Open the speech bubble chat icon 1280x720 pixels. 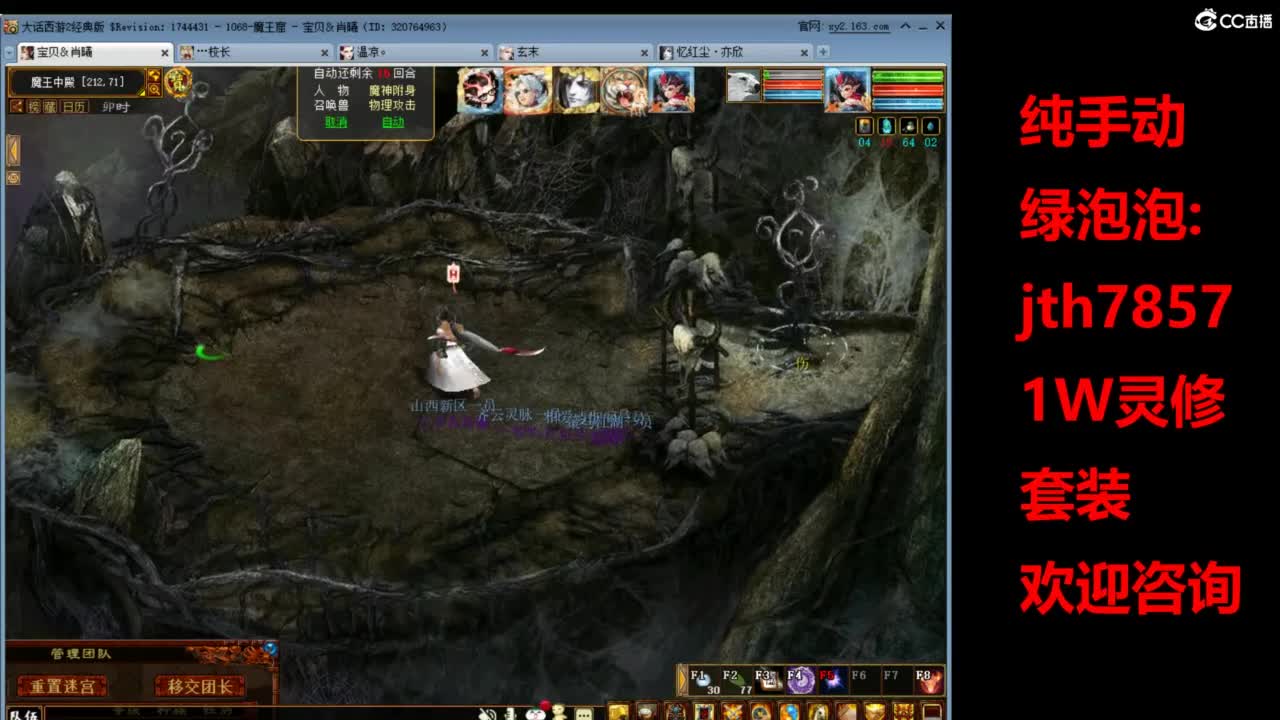click(x=584, y=714)
